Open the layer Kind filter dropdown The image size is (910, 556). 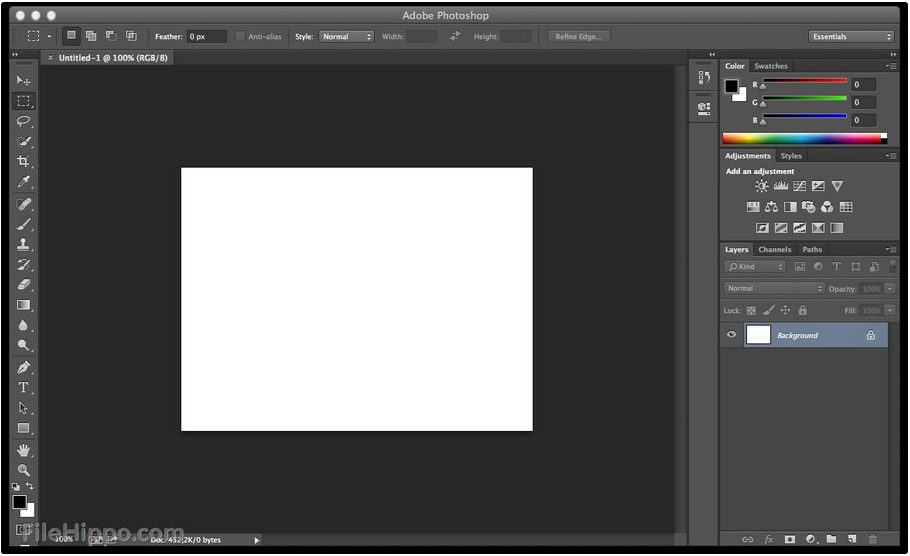pyautogui.click(x=754, y=266)
